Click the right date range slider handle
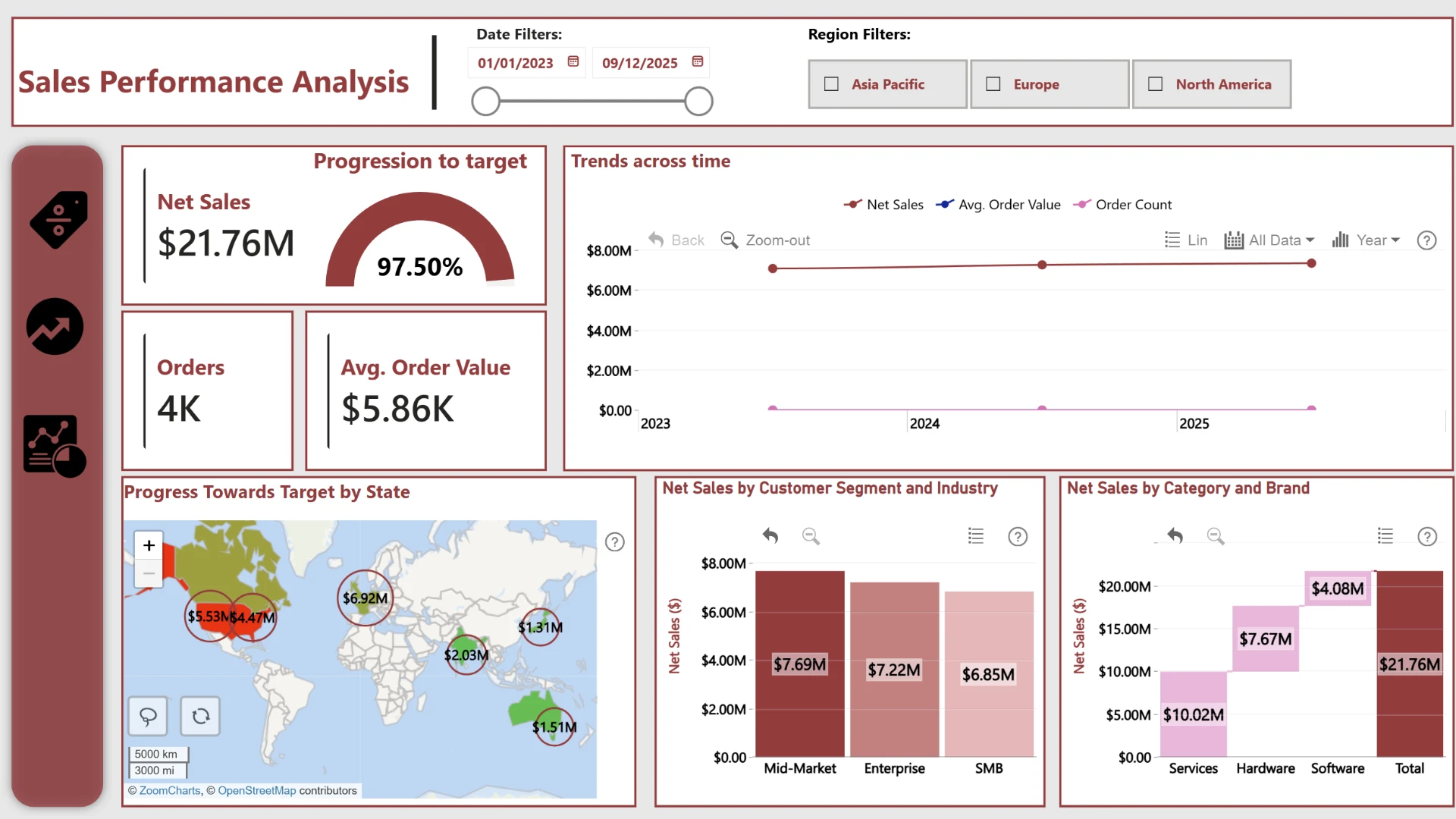The width and height of the screenshot is (1456, 819). point(698,101)
